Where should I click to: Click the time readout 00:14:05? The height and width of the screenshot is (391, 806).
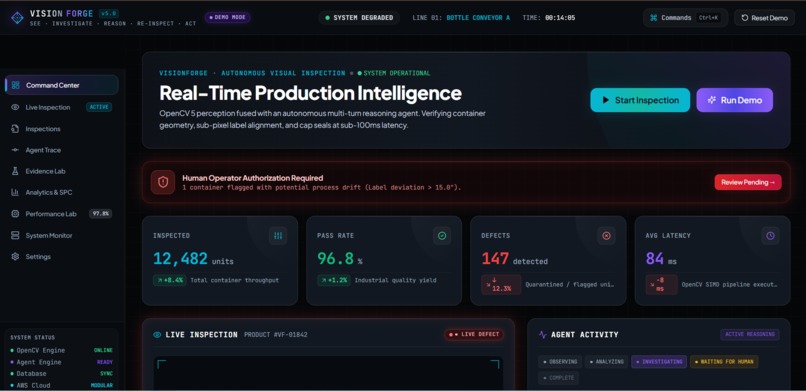(x=560, y=17)
